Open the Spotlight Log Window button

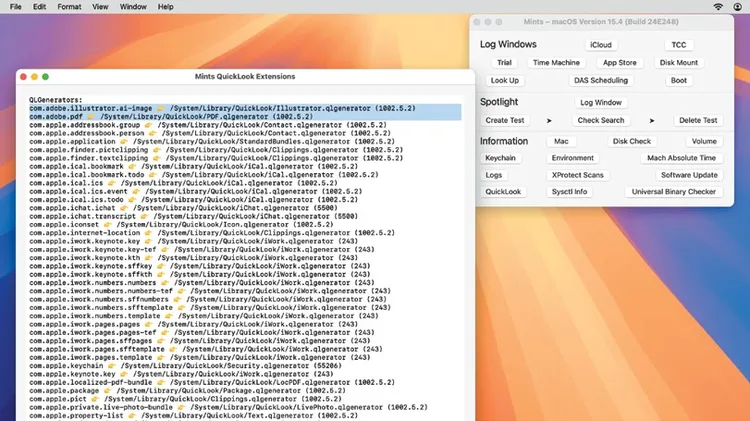pos(601,102)
